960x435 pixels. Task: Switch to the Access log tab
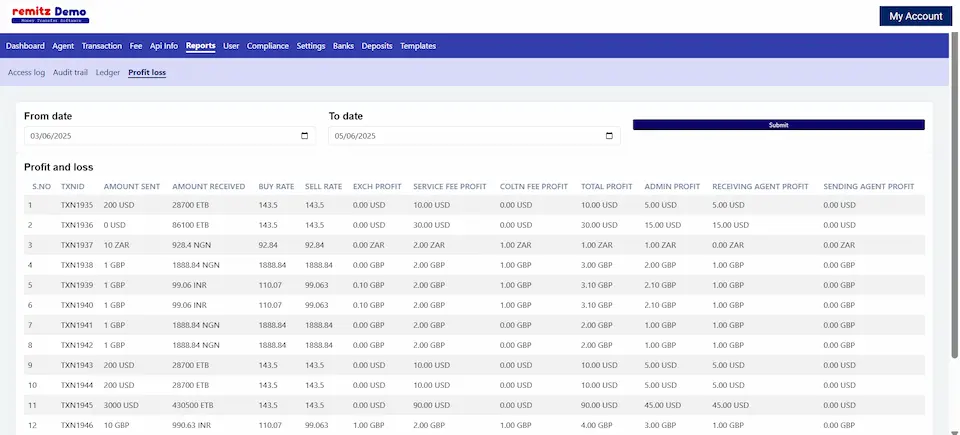pos(26,73)
